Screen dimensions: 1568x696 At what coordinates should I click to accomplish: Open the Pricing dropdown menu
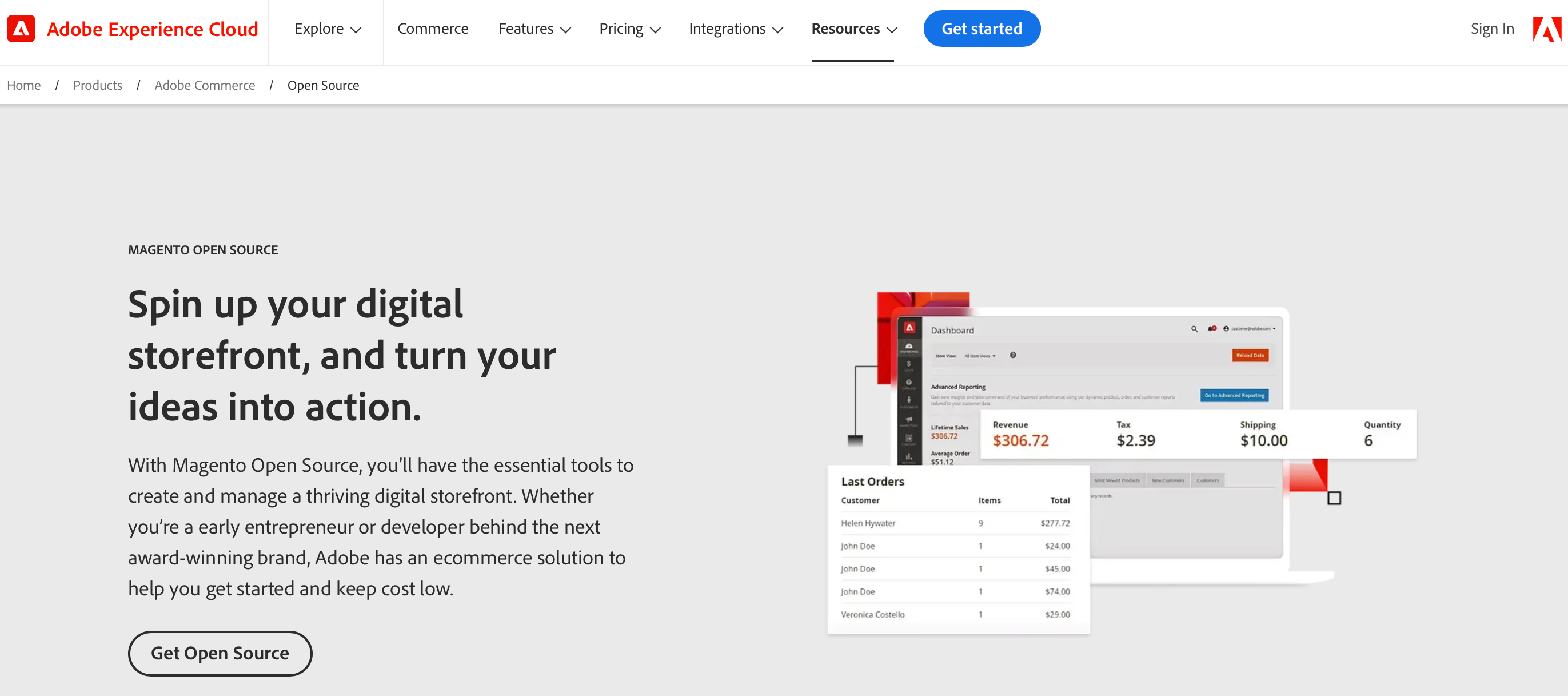click(x=629, y=29)
